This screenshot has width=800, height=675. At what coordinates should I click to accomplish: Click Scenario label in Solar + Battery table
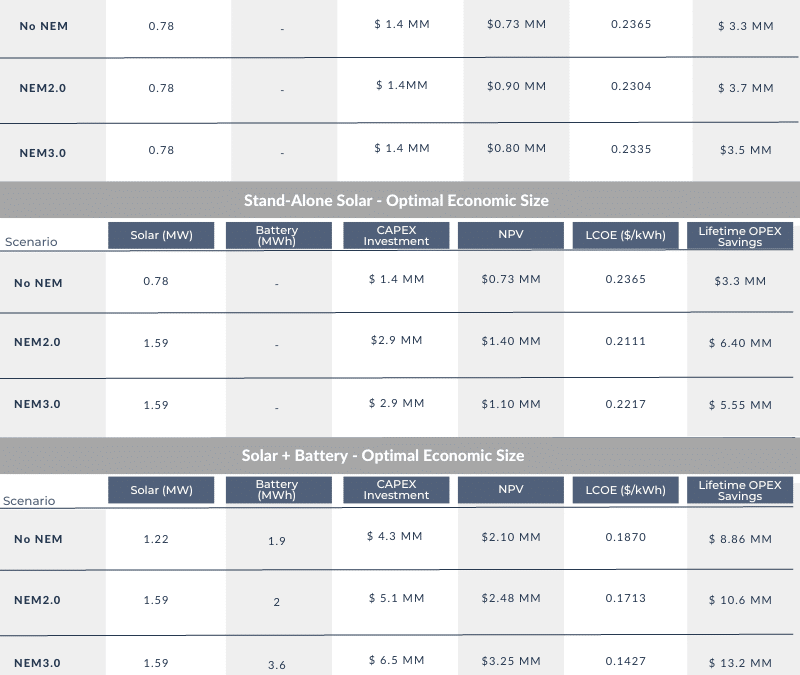click(x=30, y=501)
